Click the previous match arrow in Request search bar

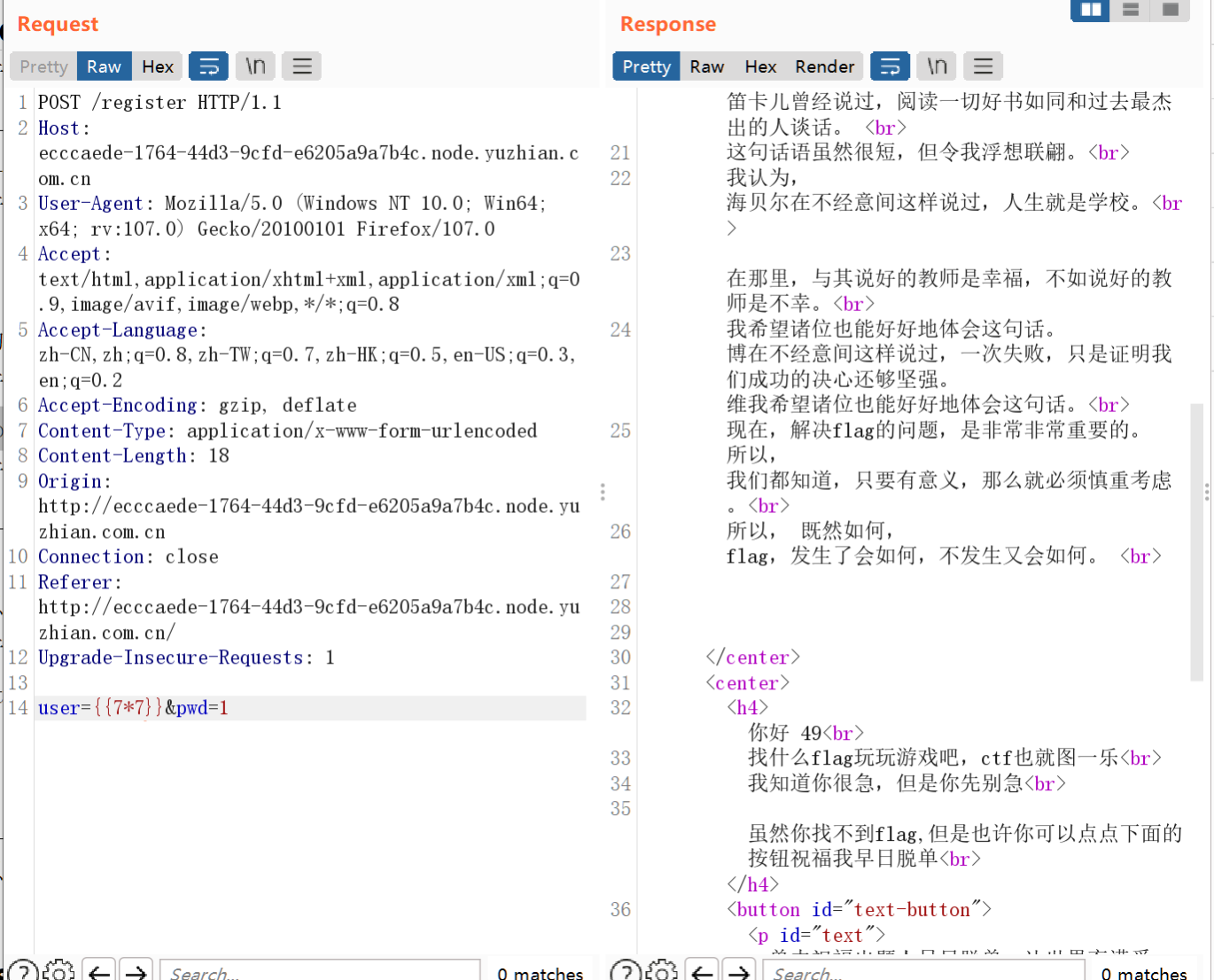pyautogui.click(x=98, y=972)
